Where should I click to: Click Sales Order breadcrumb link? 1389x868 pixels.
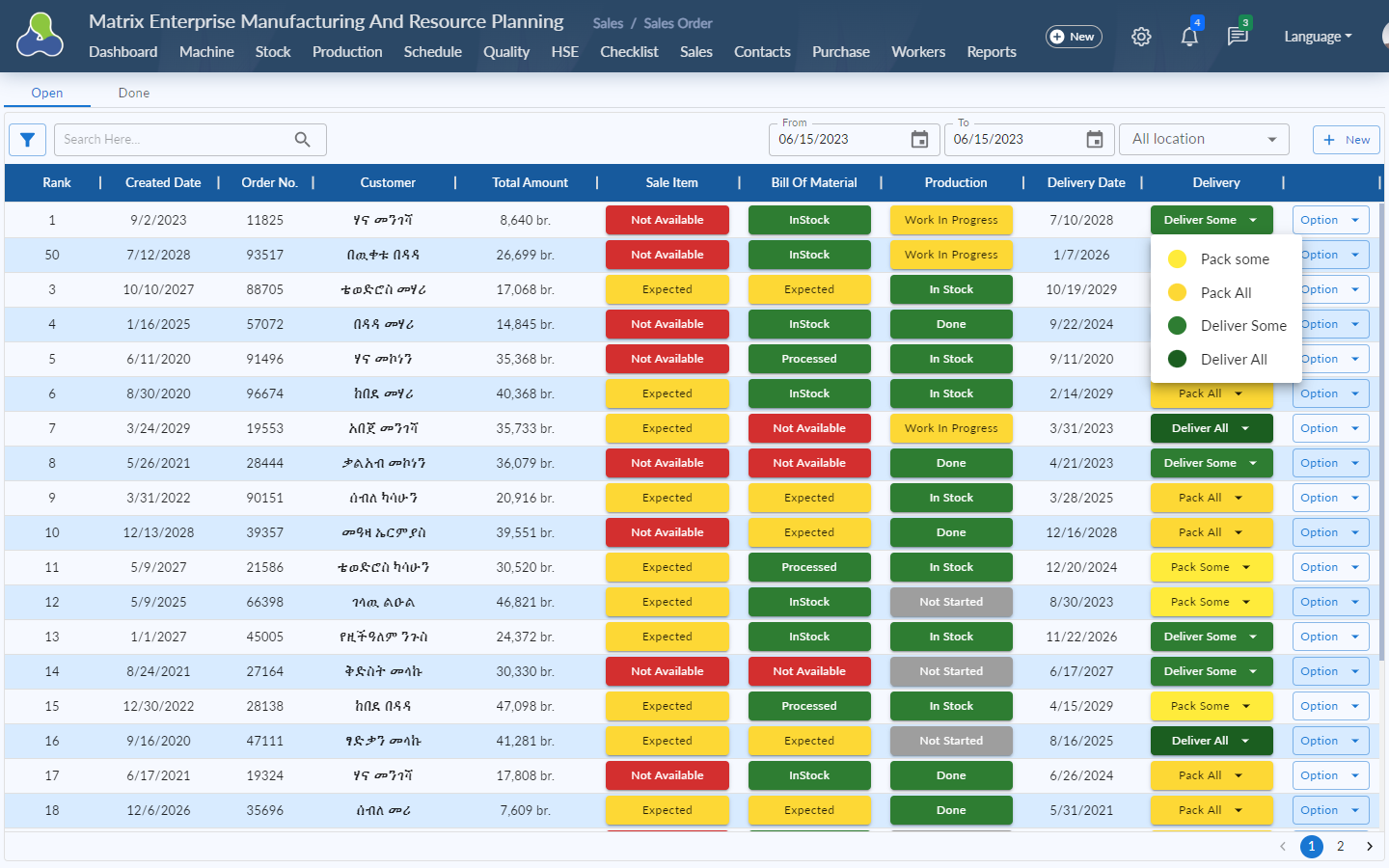[x=678, y=23]
